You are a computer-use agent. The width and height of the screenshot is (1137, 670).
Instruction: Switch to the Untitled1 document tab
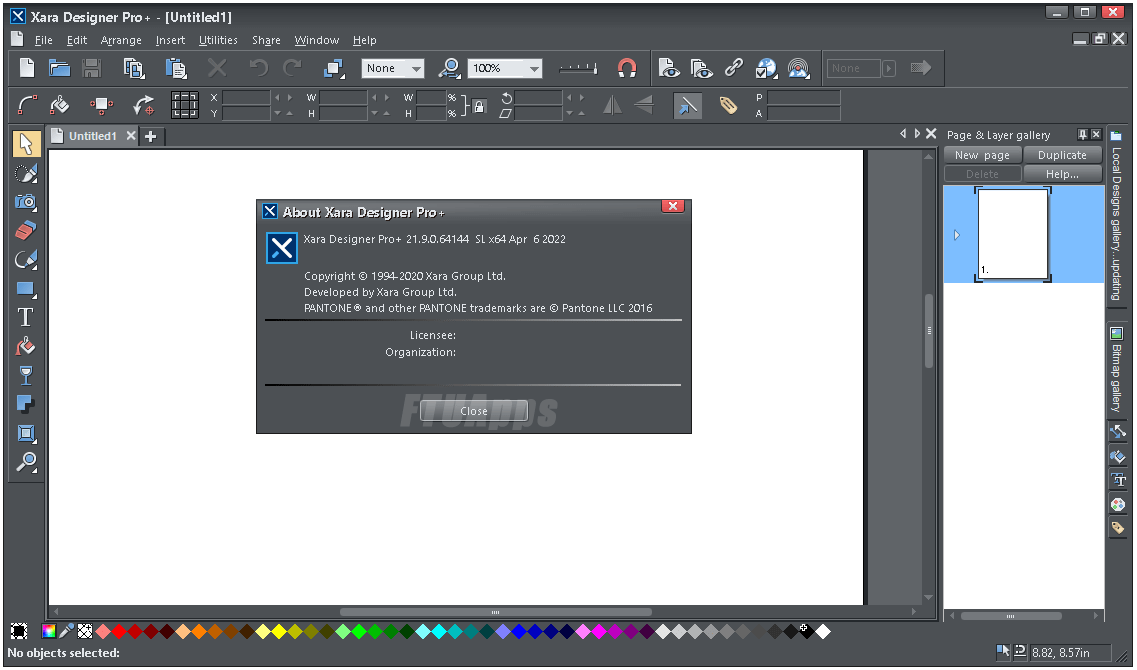92,136
